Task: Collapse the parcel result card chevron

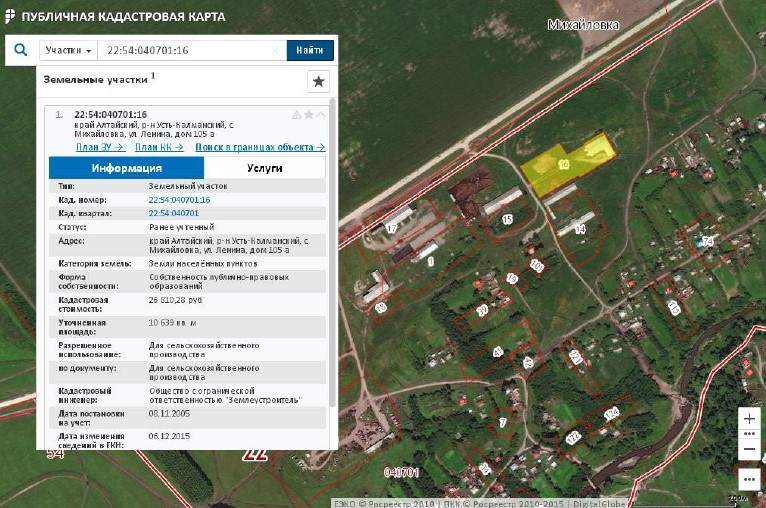Action: [x=321, y=115]
